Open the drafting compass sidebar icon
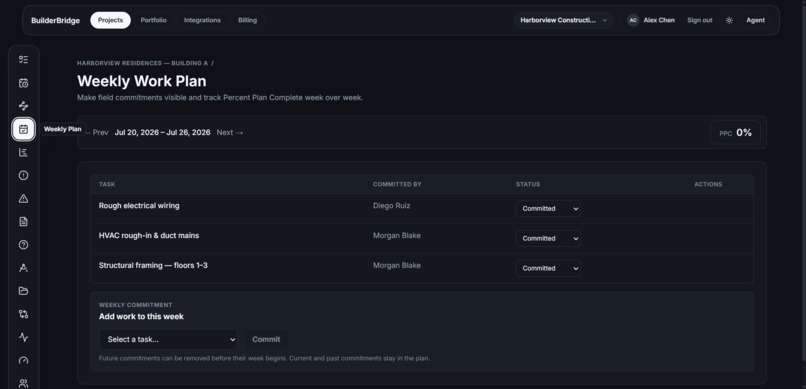This screenshot has height=389, width=806. point(23,268)
